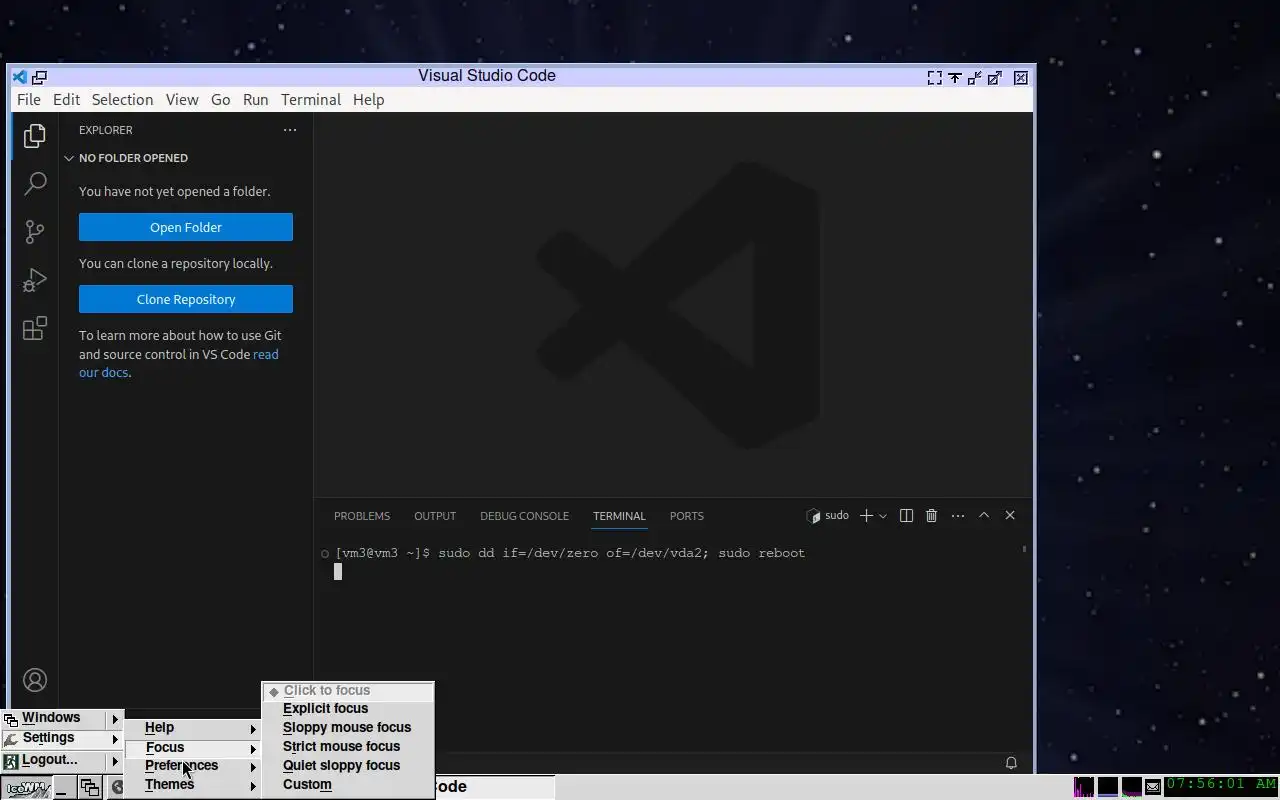Select Strict mouse focus option

tap(348, 747)
